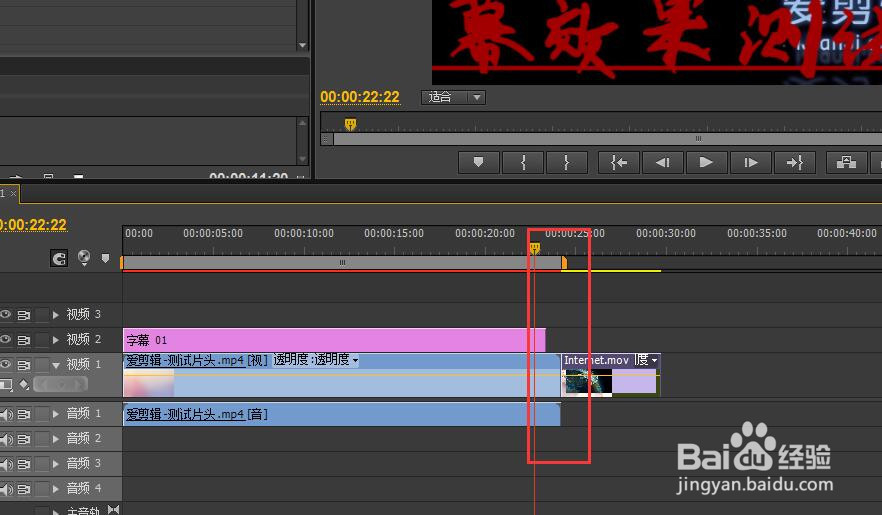Open the 适合 zoom level dropdown
The height and width of the screenshot is (515, 882).
coord(453,97)
